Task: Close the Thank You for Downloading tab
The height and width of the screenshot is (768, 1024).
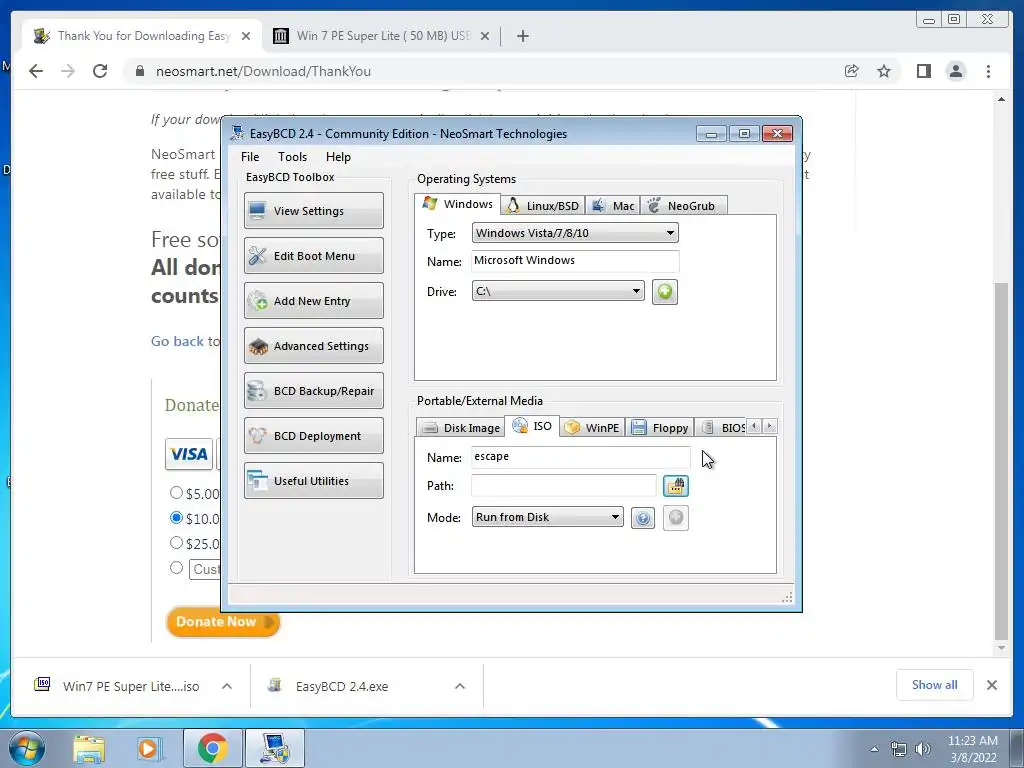Action: 246,36
